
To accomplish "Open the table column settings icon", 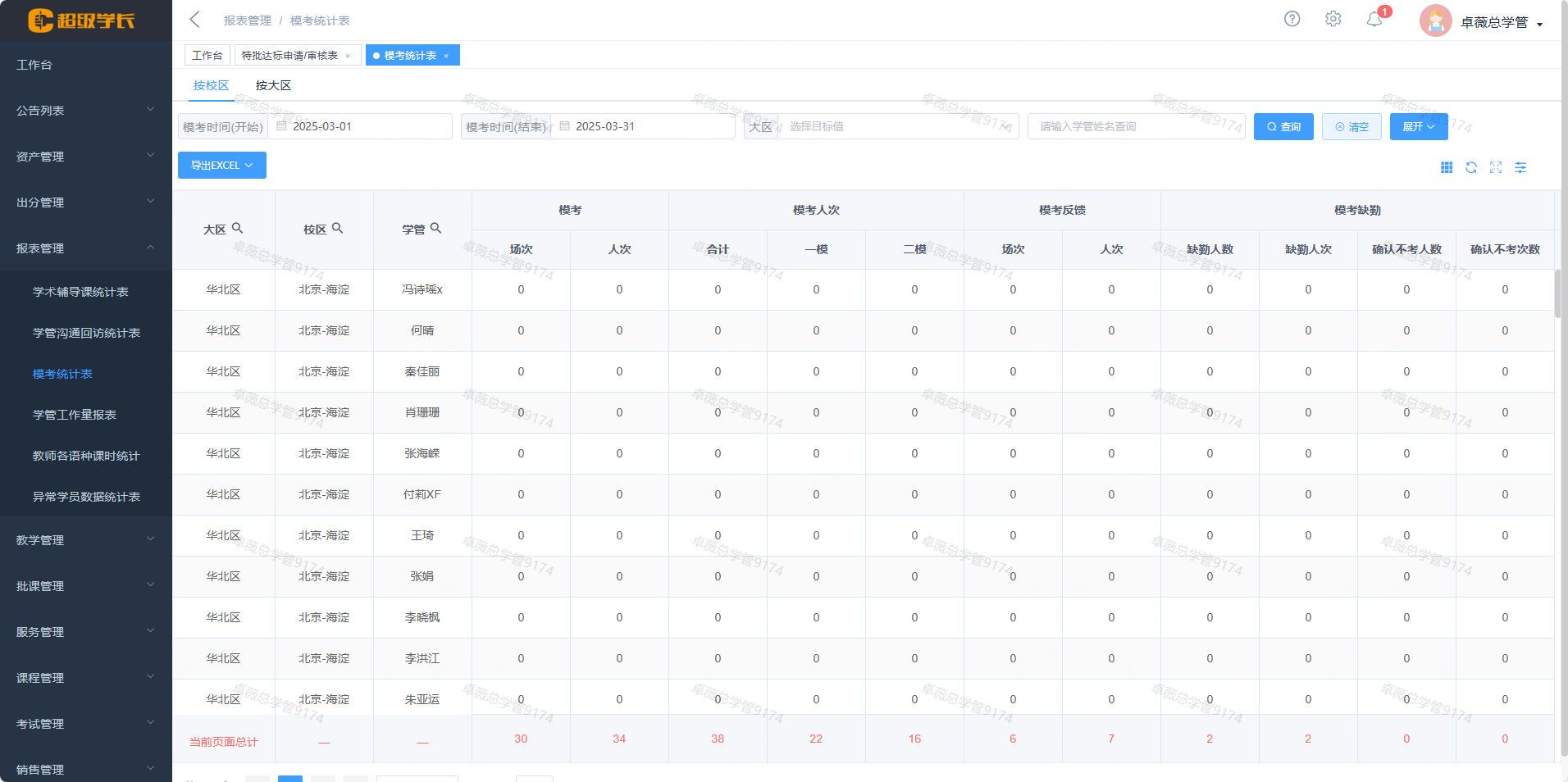I will click(x=1520, y=167).
